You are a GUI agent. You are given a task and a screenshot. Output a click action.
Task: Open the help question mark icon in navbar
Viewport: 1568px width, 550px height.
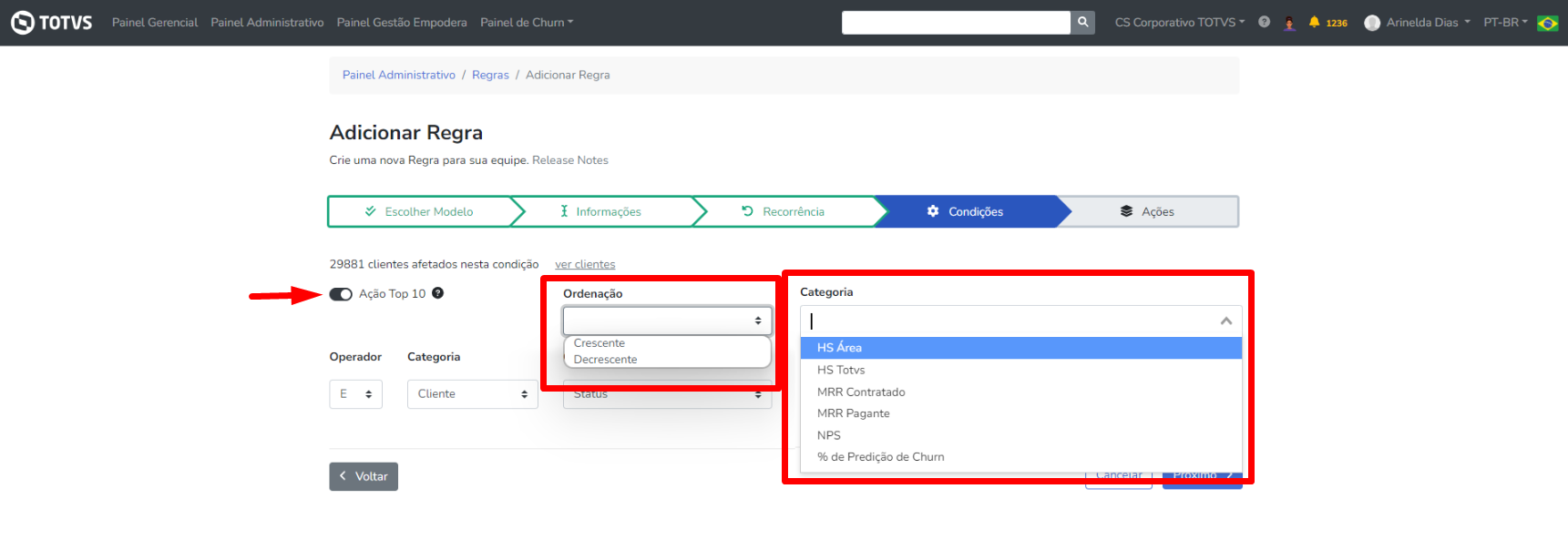click(1264, 22)
